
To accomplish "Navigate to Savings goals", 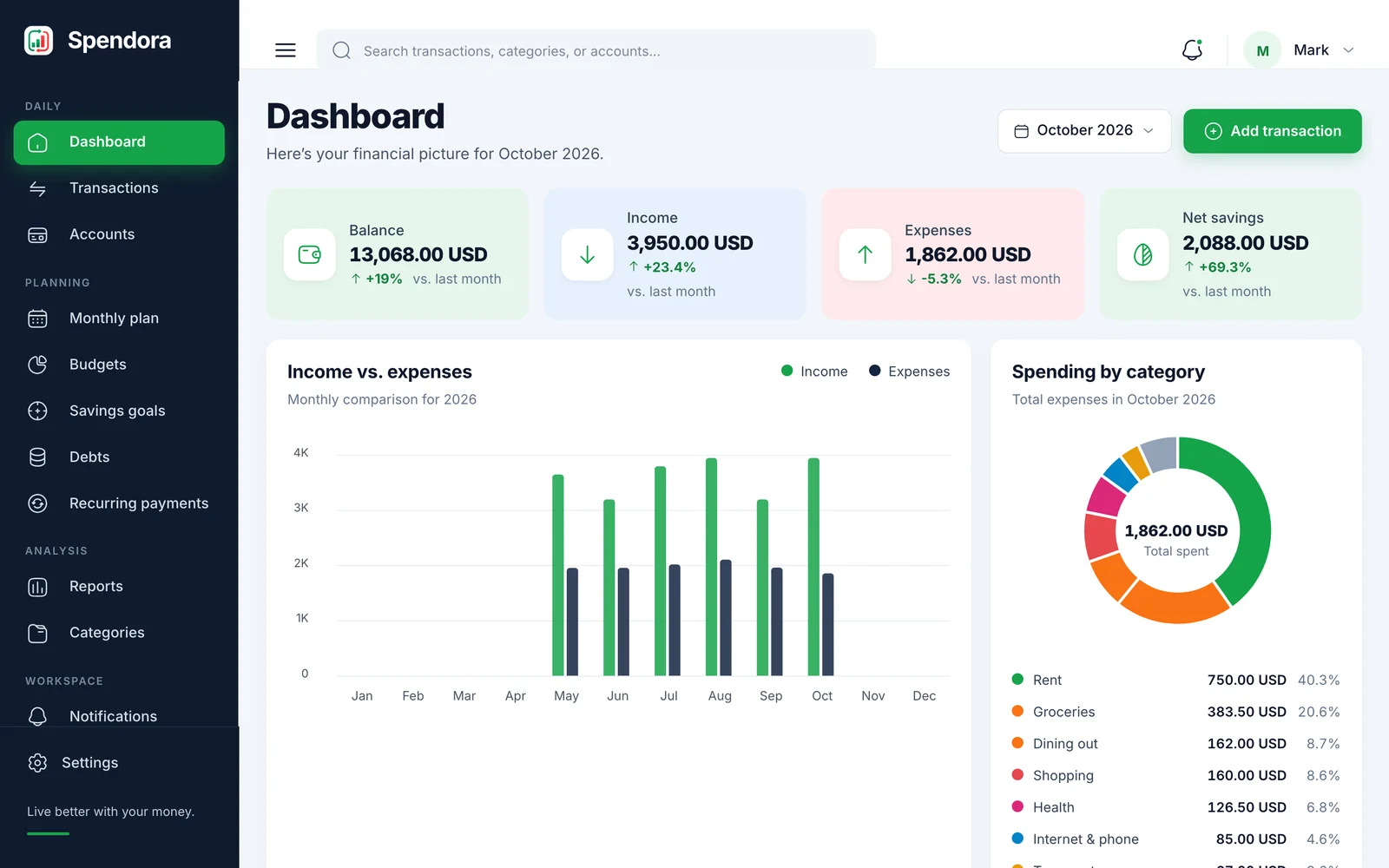I will [119, 411].
